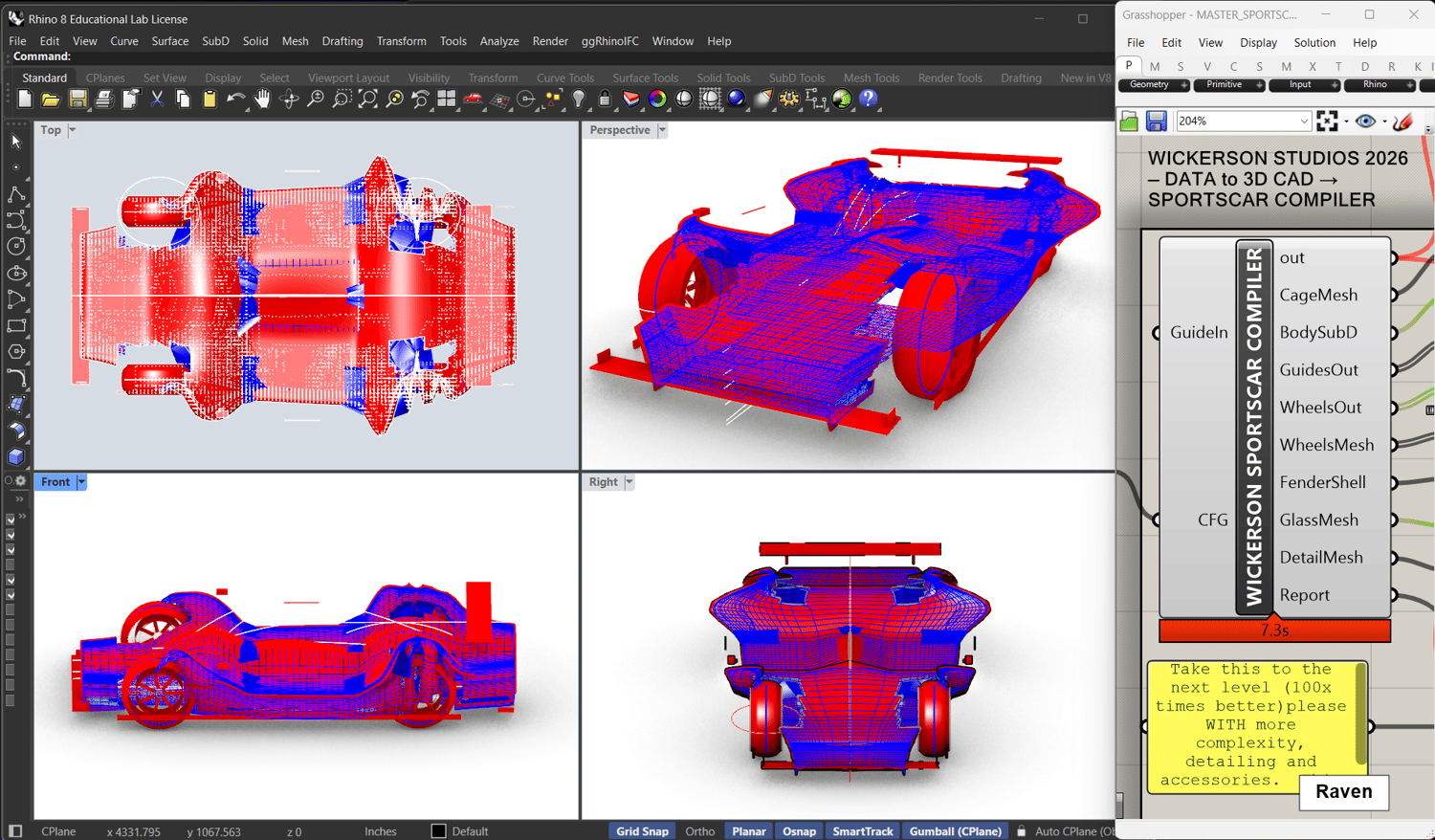
Task: Click the light bulb Hide objects icon
Action: pos(579,99)
